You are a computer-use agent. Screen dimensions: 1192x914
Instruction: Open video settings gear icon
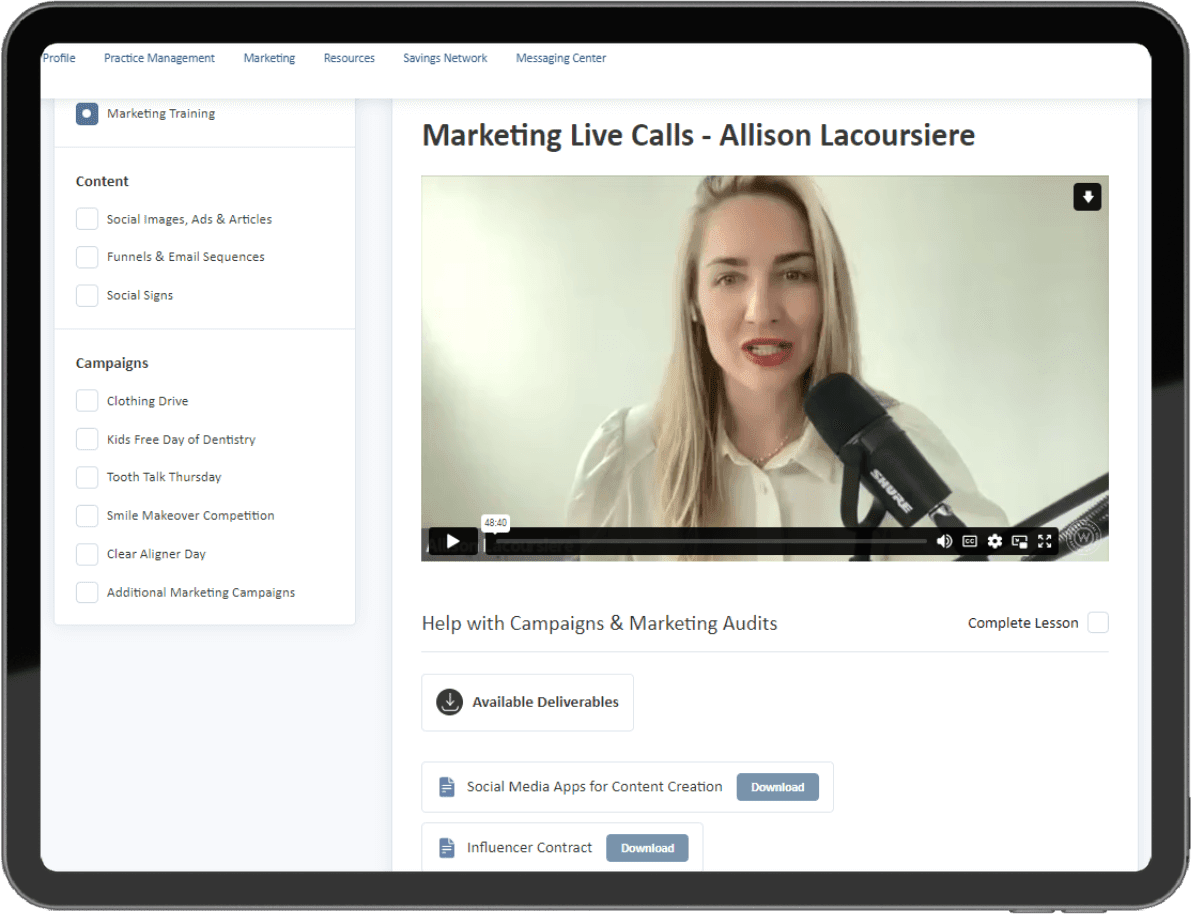(994, 541)
